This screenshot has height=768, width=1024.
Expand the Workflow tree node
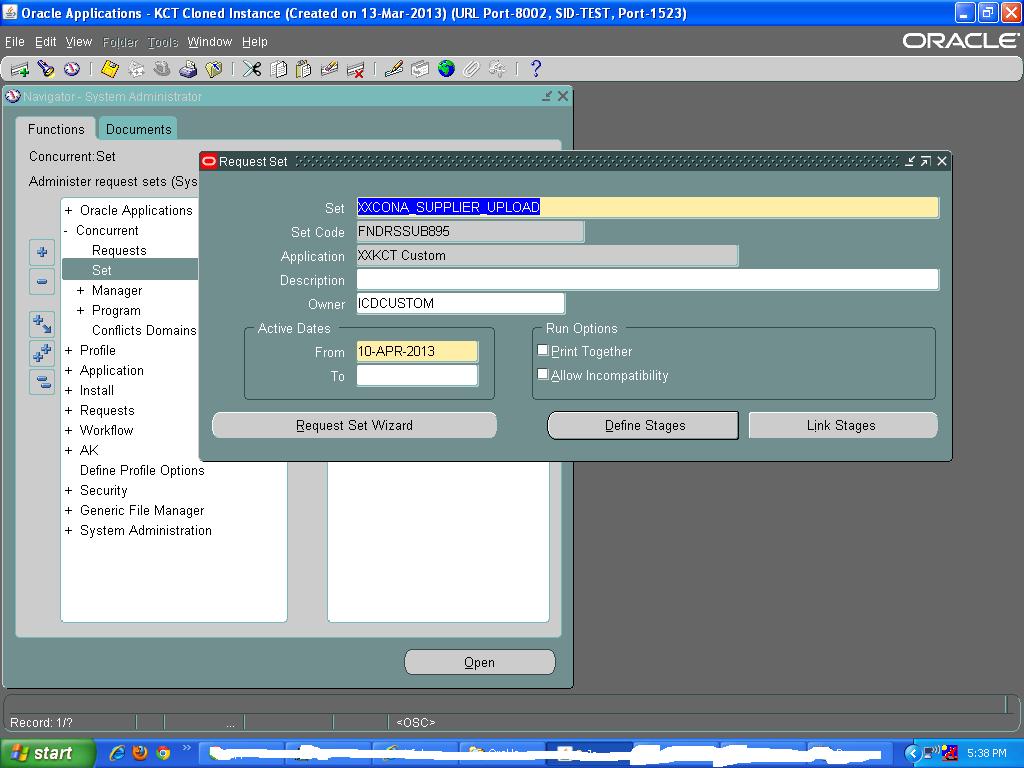[69, 430]
